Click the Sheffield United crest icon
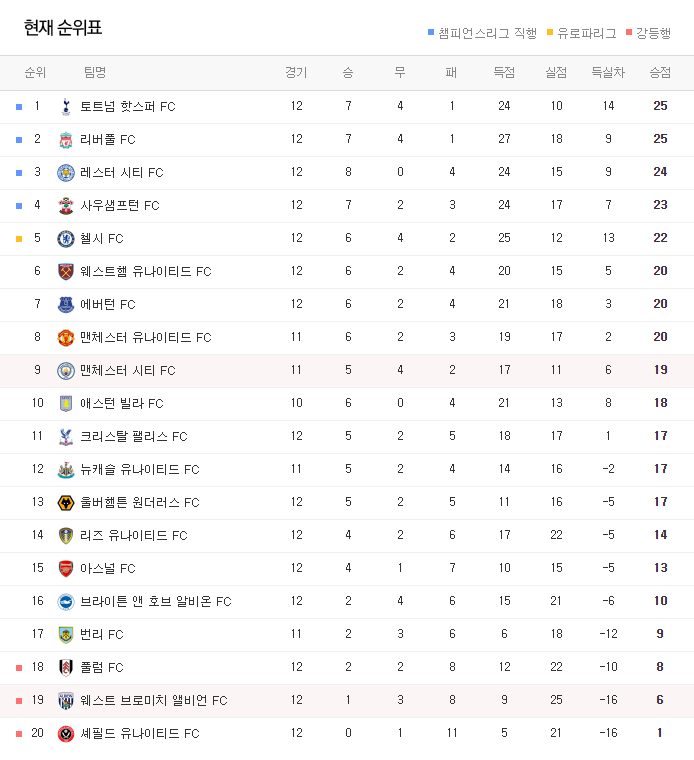This screenshot has height=760, width=694. pos(66,733)
